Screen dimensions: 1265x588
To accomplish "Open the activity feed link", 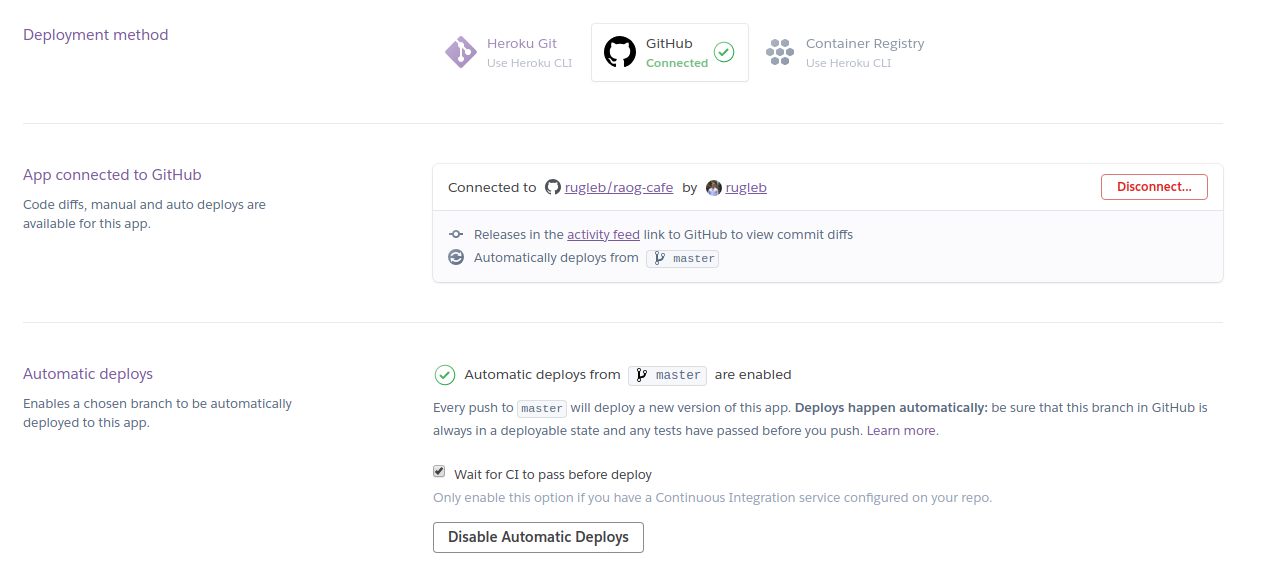I will click(x=603, y=234).
